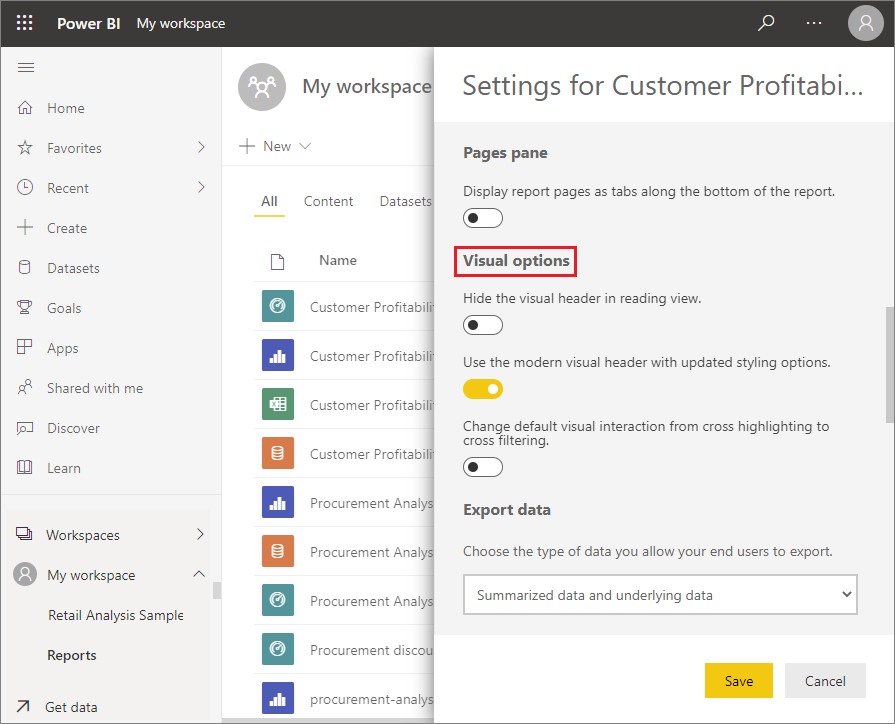Click the orange dataset icon for Customer Profitability
895x724 pixels.
click(x=278, y=453)
